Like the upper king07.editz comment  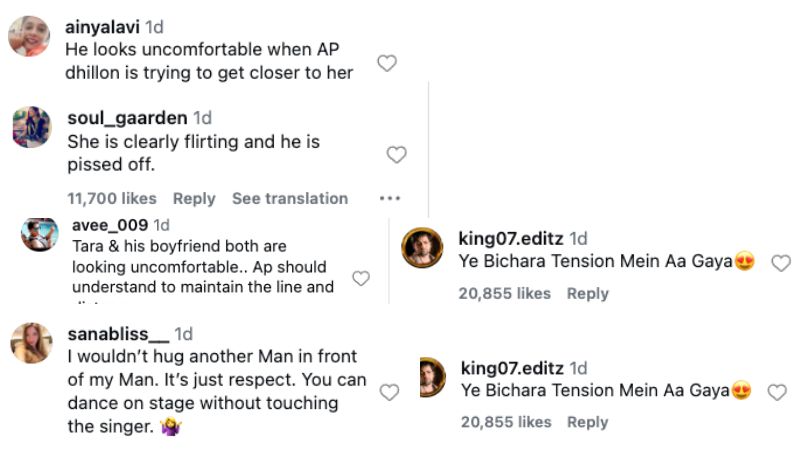[x=780, y=263]
